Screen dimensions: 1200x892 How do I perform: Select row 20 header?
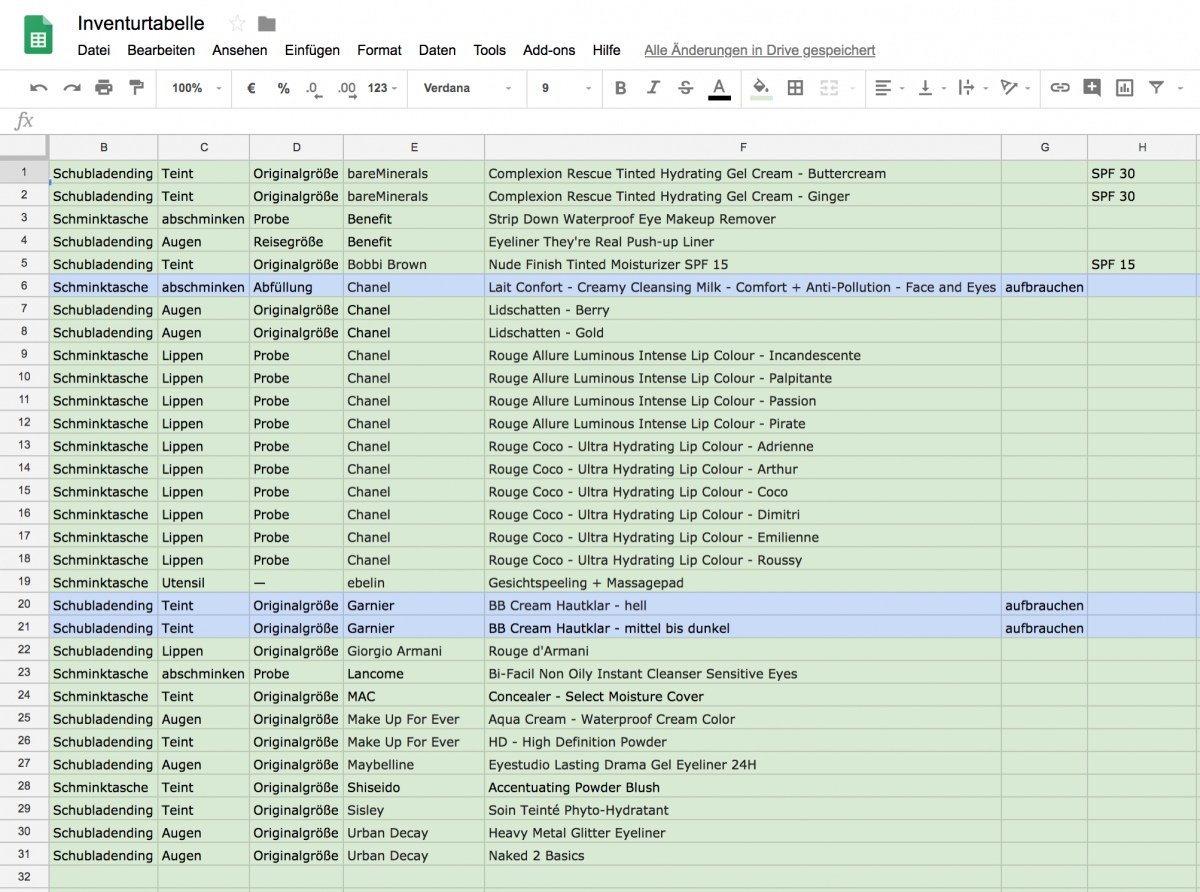pyautogui.click(x=24, y=605)
